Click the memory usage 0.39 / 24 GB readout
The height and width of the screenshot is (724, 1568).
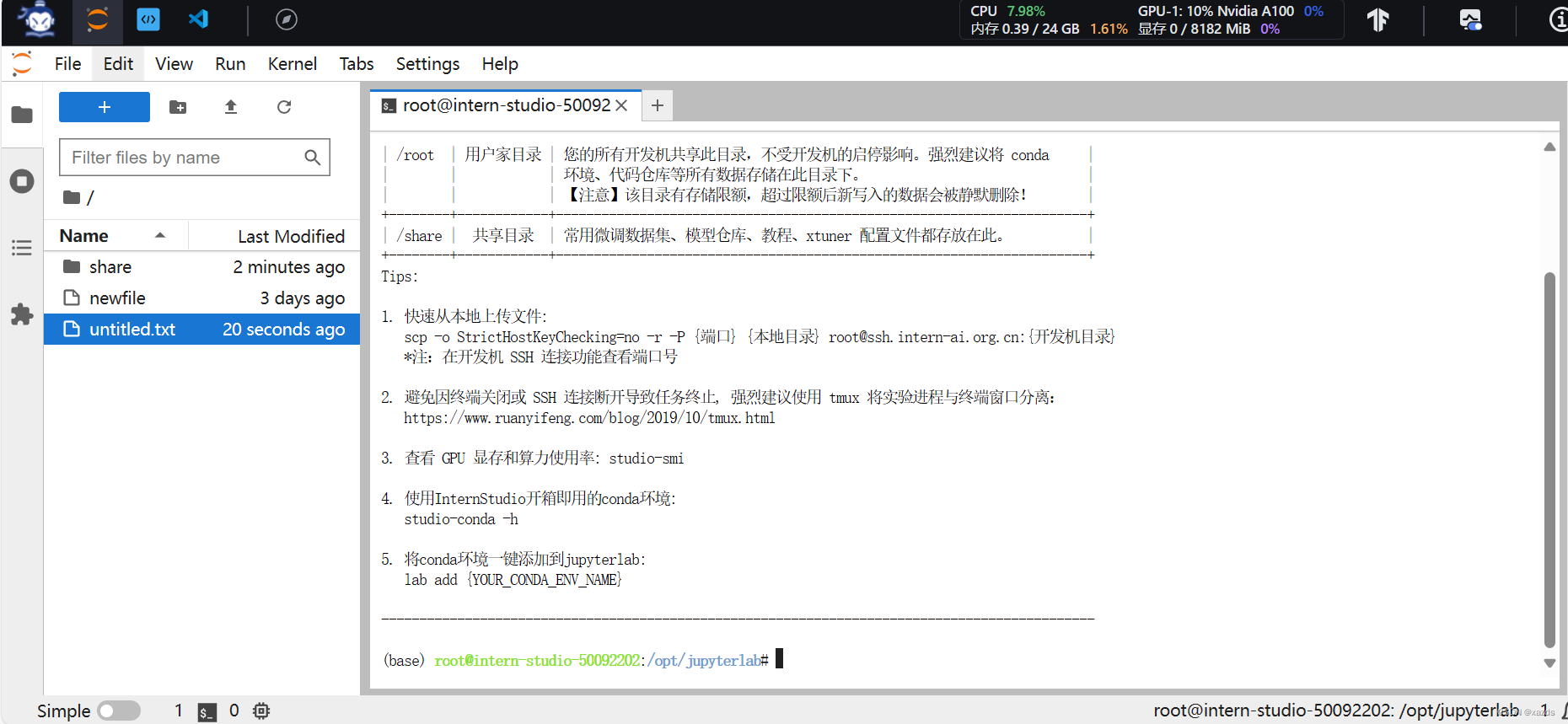1049,29
